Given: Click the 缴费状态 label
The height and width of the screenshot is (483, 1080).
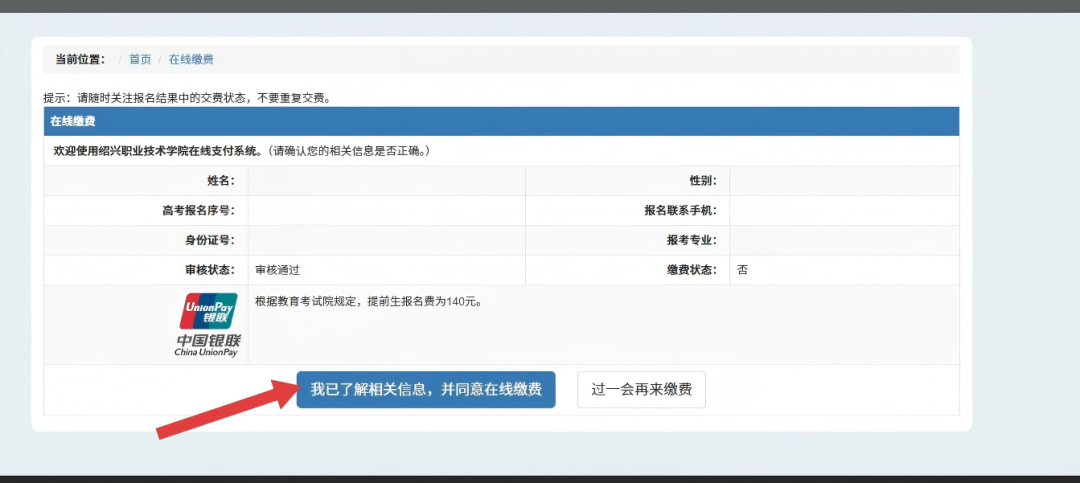Looking at the screenshot, I should coord(691,270).
